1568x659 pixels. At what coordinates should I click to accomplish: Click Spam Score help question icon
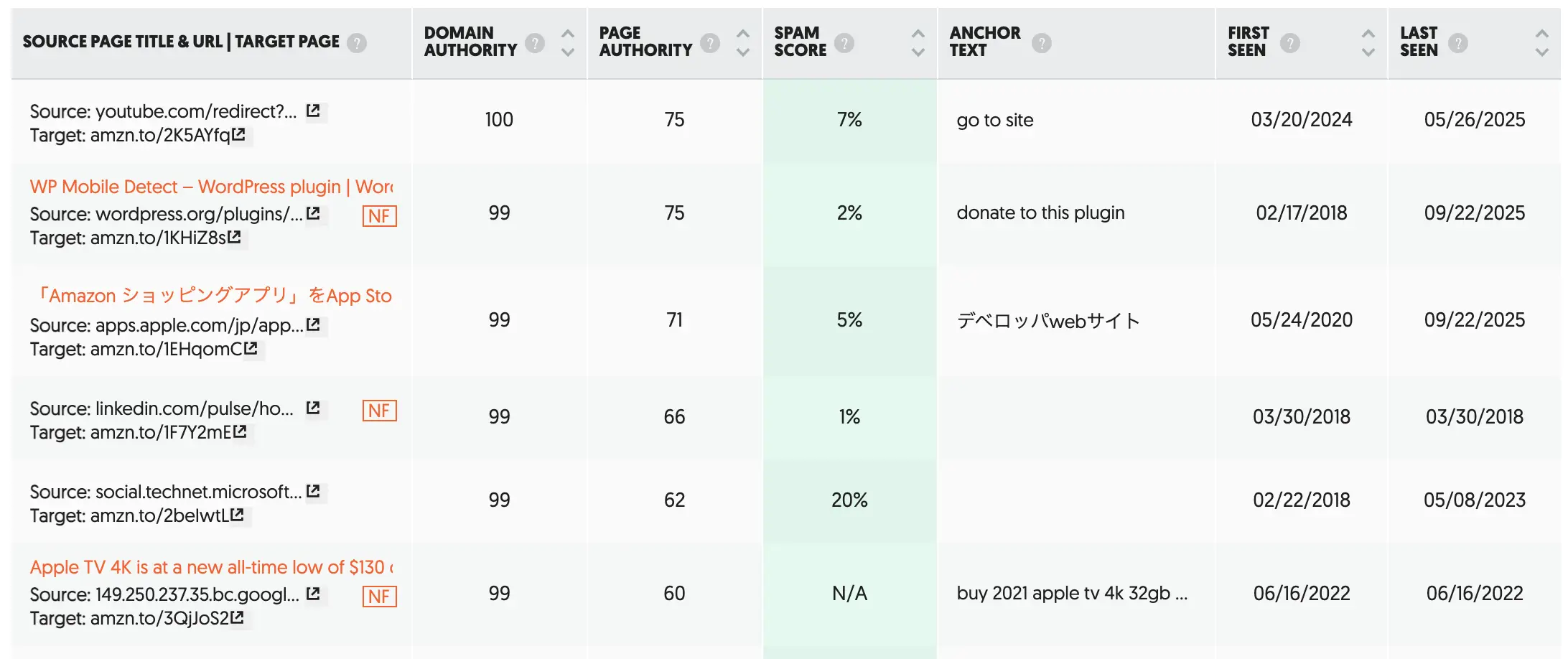coord(844,43)
